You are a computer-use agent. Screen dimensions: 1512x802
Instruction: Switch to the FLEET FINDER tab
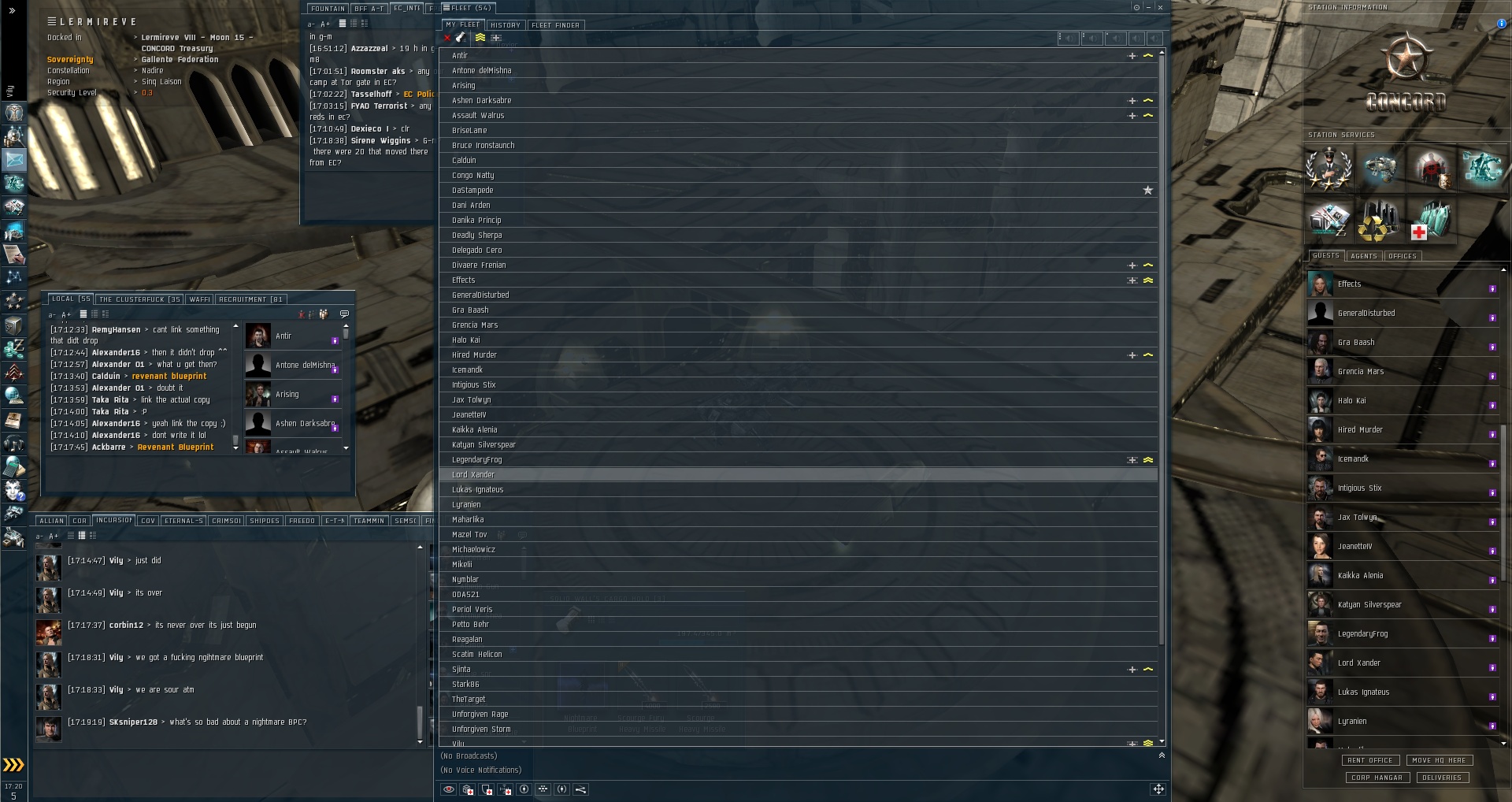pyautogui.click(x=556, y=25)
